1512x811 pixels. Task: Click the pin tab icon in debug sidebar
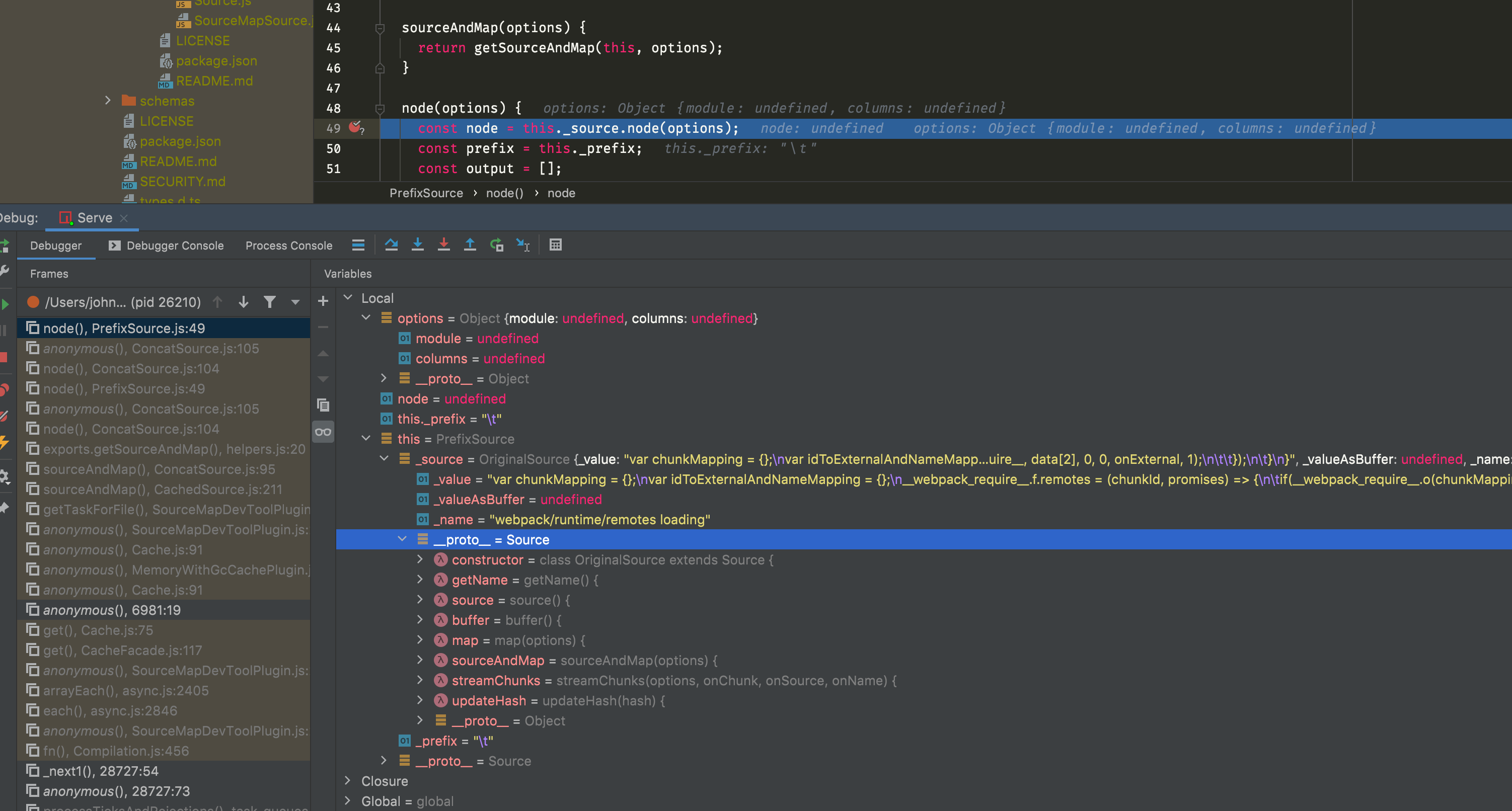(x=4, y=508)
